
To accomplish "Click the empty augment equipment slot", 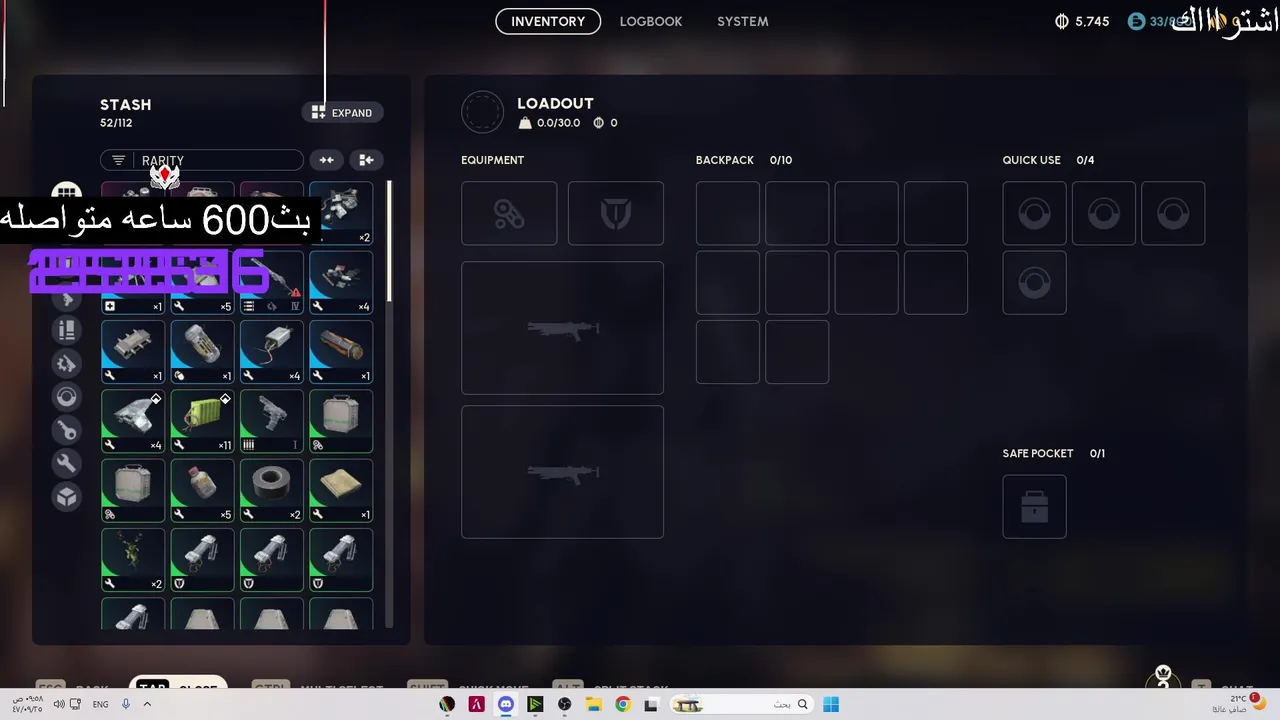I will pos(509,213).
